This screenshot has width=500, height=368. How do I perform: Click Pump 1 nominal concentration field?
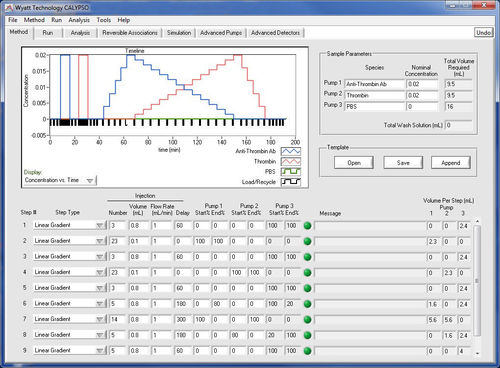422,84
